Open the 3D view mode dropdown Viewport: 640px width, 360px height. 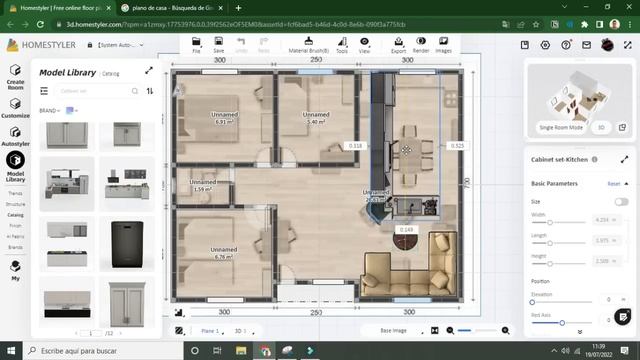pos(244,331)
